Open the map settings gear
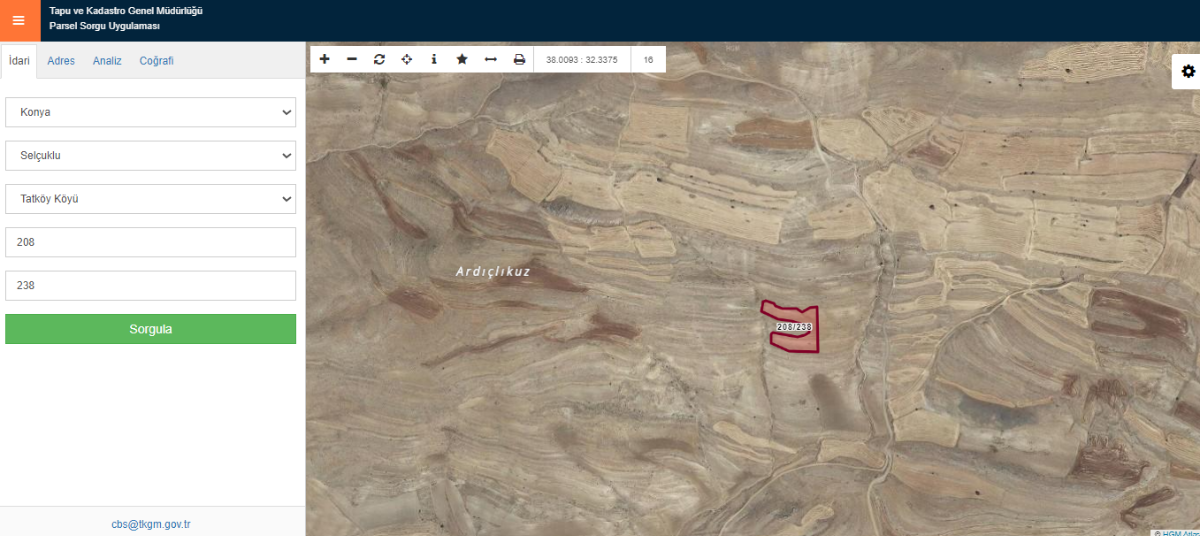This screenshot has width=1200, height=536. 1188,71
